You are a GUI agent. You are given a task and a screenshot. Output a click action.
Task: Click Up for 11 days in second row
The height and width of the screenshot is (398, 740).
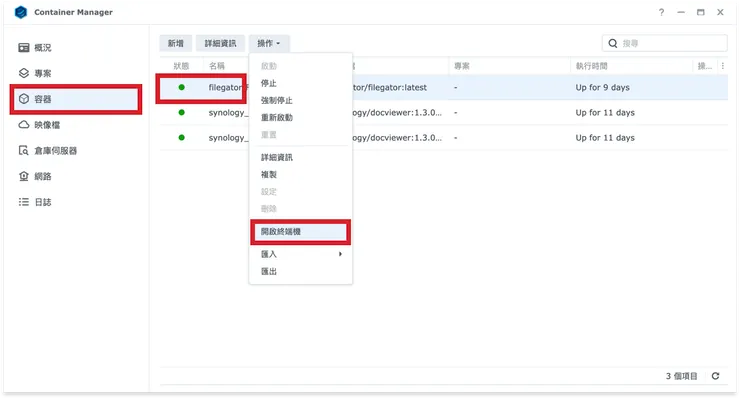[x=605, y=112]
